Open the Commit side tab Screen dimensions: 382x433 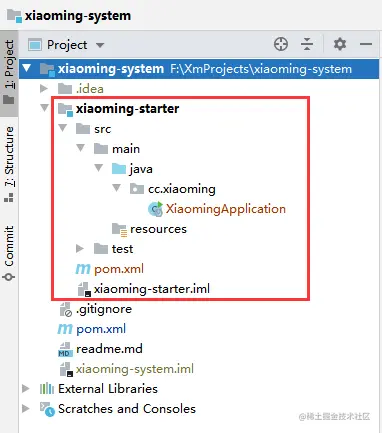(x=9, y=253)
